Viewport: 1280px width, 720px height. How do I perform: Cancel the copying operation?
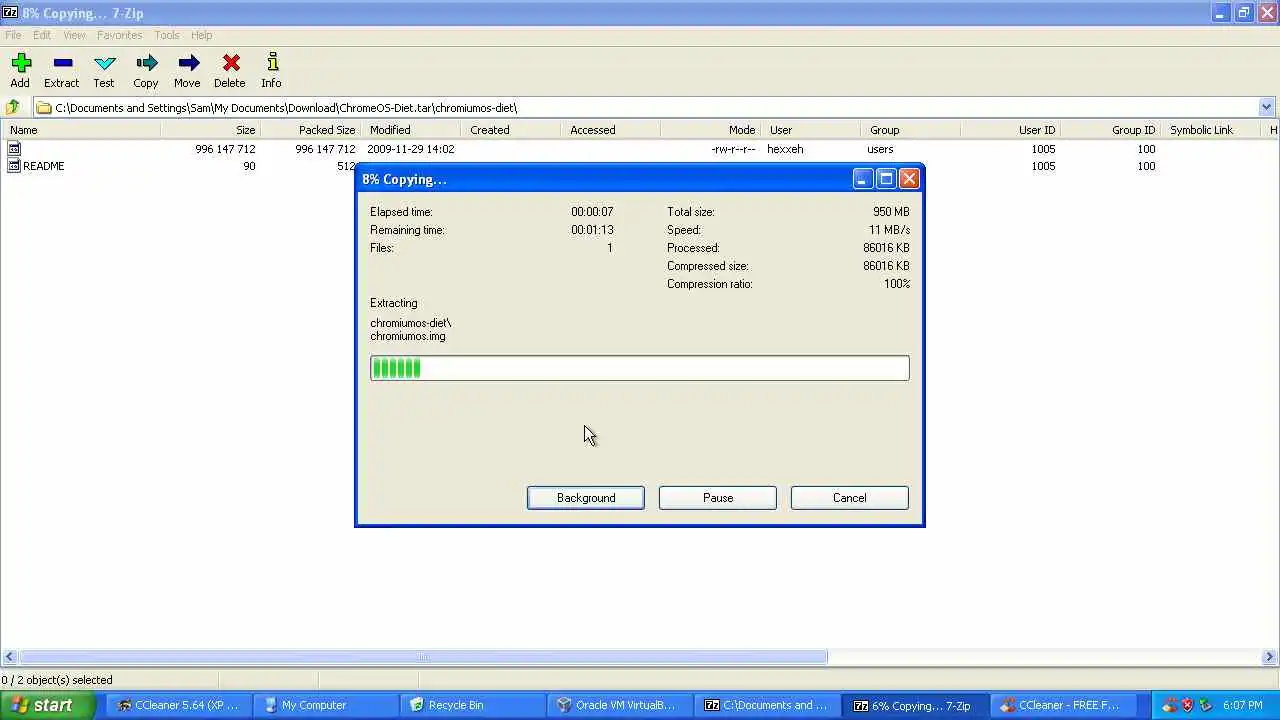(x=850, y=498)
